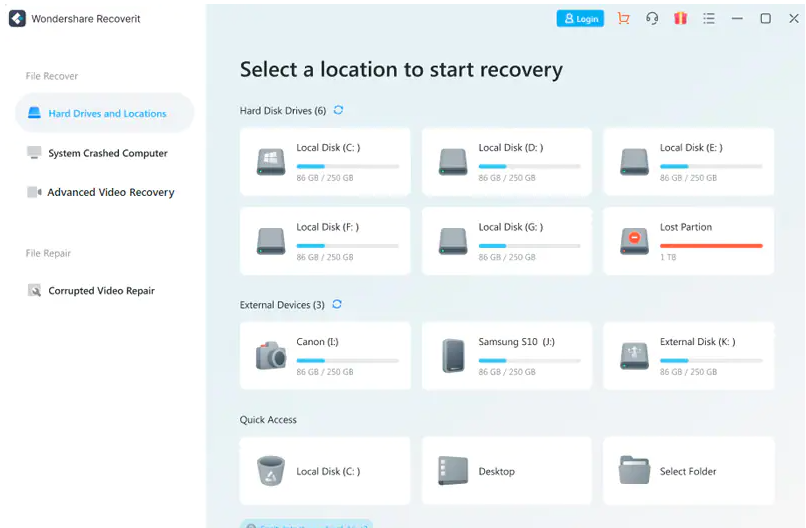806x528 pixels.
Task: Select the Local Disk (G:) drive icon
Action: pyautogui.click(x=453, y=241)
